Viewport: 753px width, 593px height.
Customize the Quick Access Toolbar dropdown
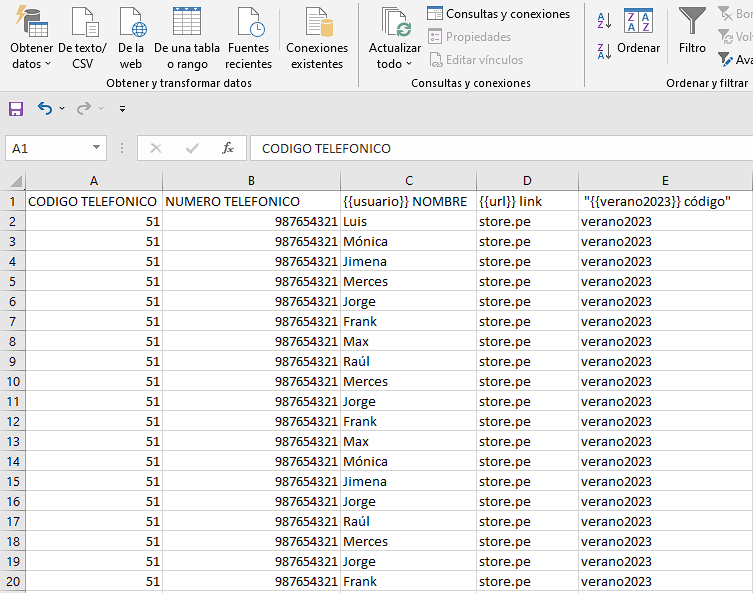coord(122,108)
